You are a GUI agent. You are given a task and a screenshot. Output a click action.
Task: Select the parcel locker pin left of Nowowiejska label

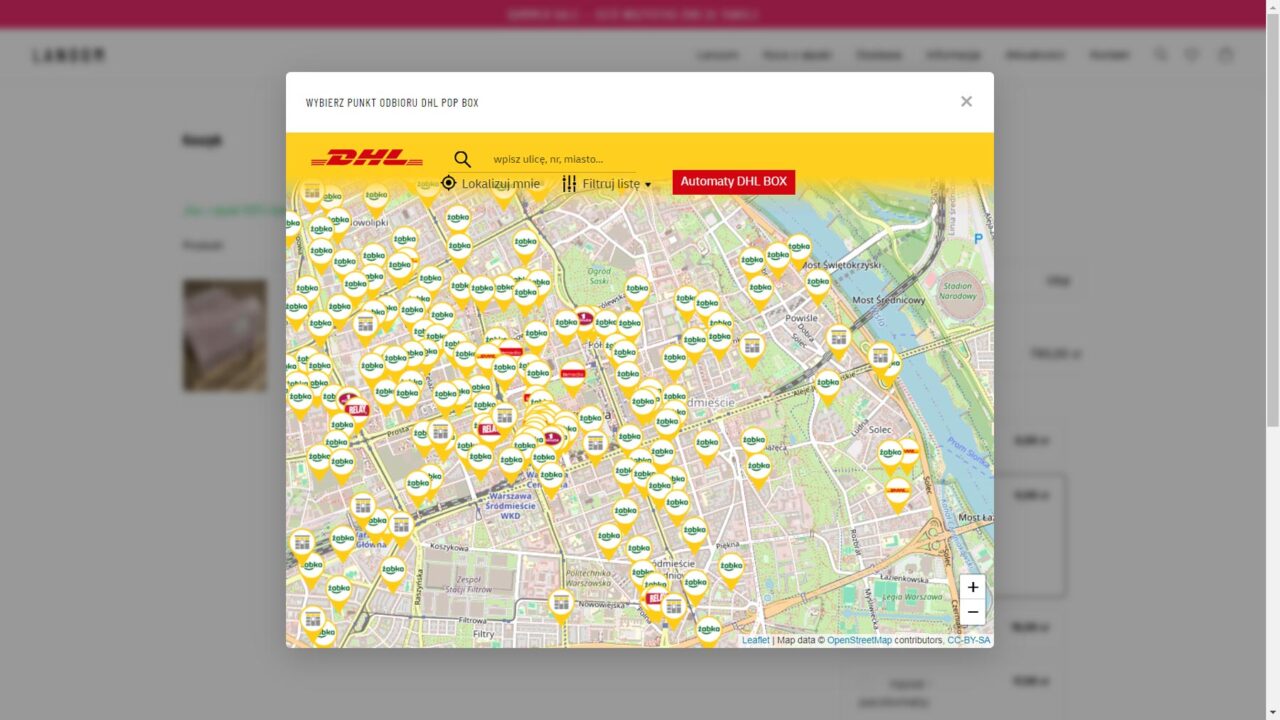pos(561,605)
